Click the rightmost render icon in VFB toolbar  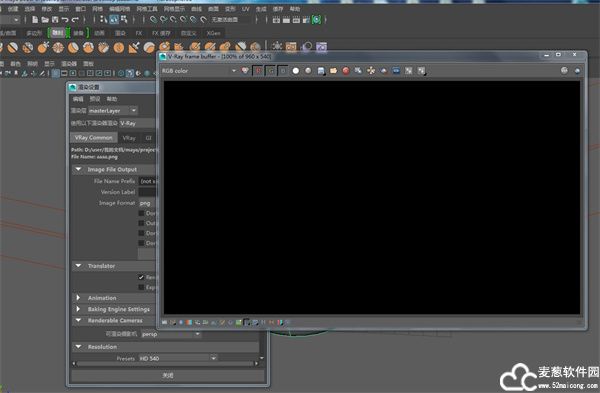coord(577,70)
